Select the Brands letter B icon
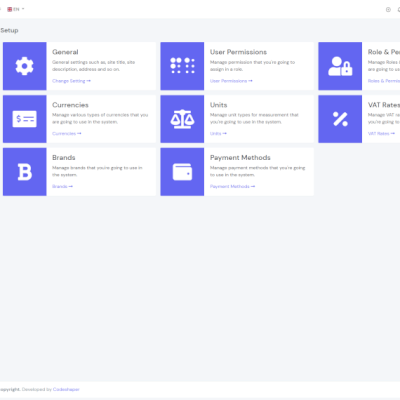This screenshot has height=400, width=400. coord(25,172)
